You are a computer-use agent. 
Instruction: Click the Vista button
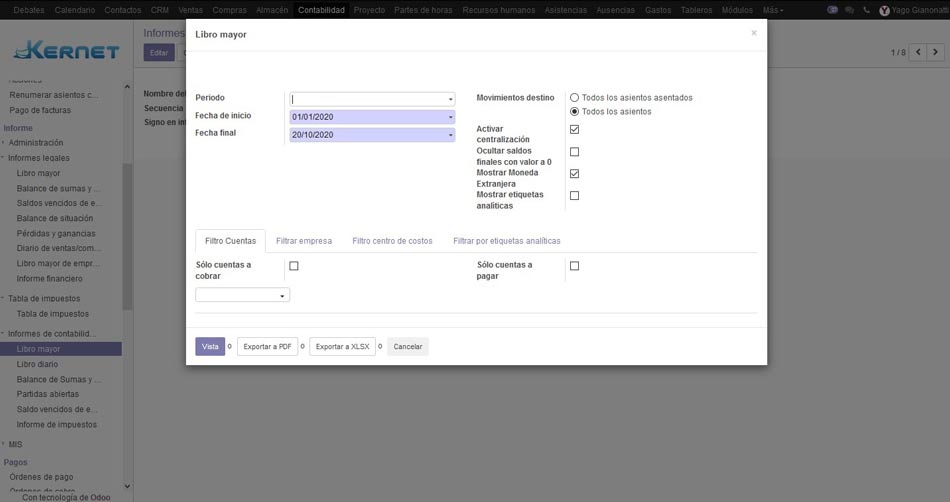(210, 347)
